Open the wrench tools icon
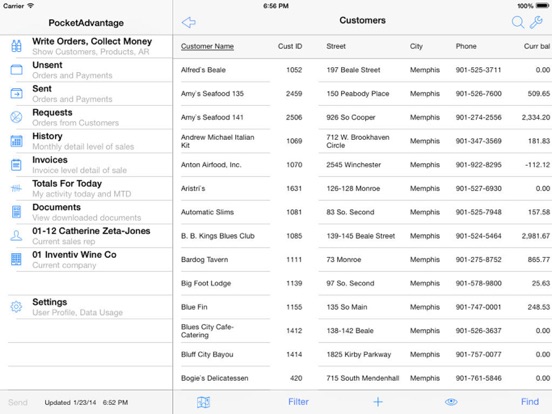Screen dimensions: 552x414 click(537, 22)
